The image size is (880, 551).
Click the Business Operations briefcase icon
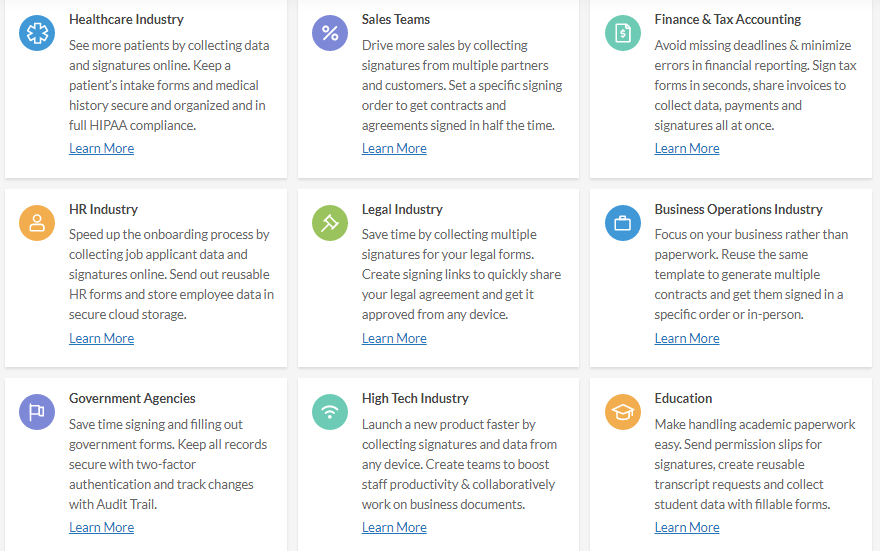623,223
